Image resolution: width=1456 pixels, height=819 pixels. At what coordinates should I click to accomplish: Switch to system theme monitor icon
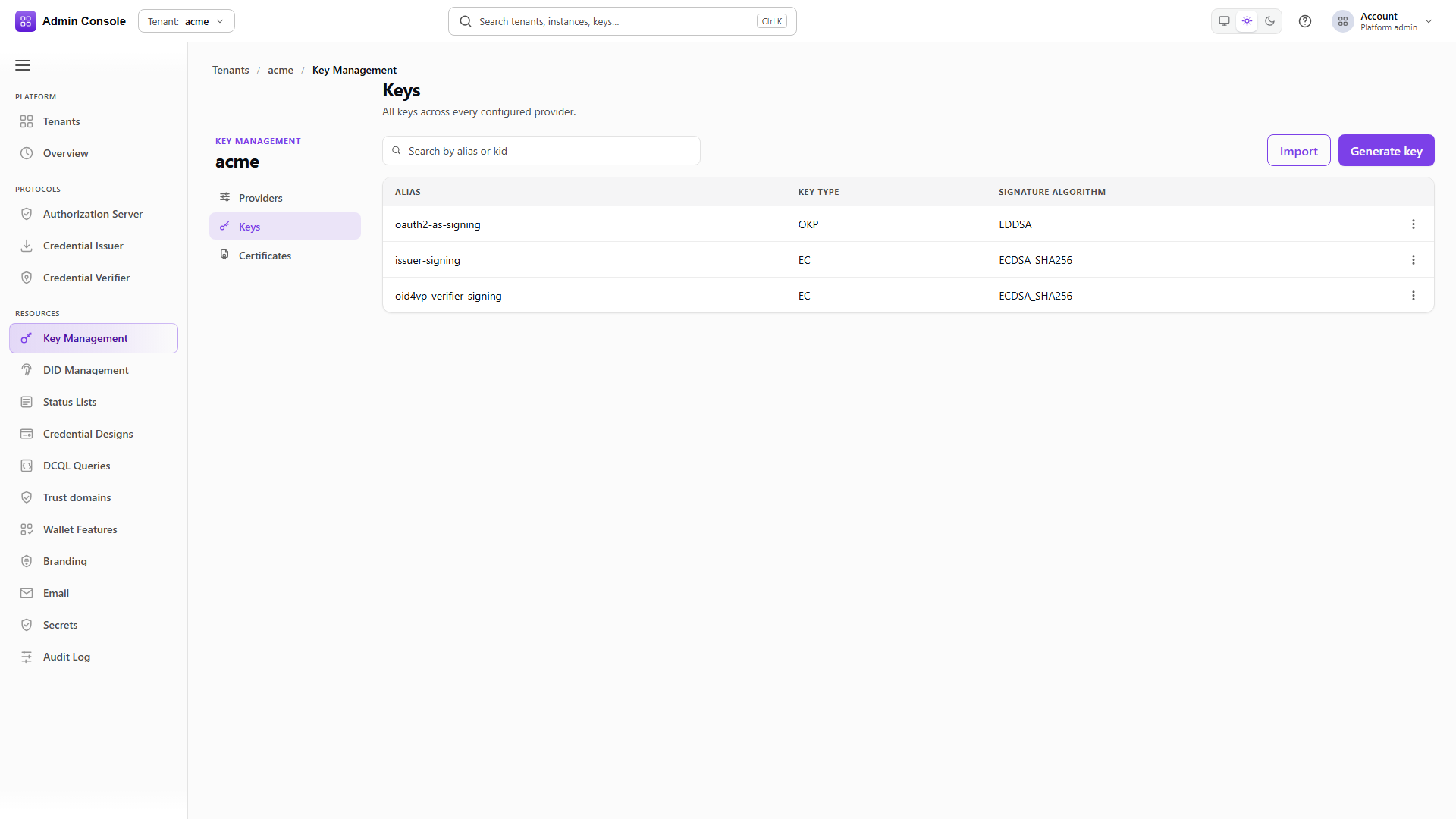(1224, 21)
